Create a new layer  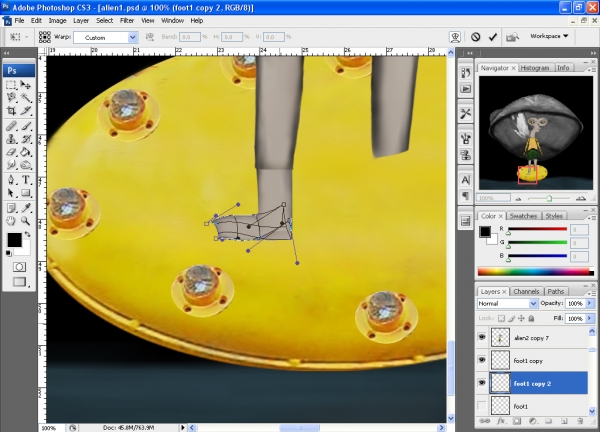point(564,421)
